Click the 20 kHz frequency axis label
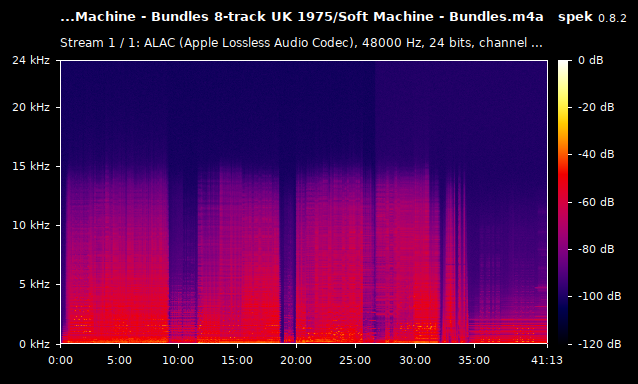638x384 pixels. coord(31,107)
